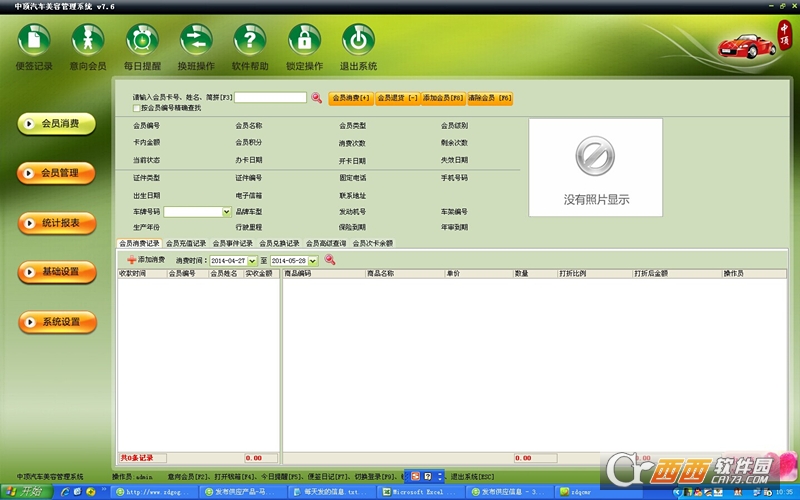
Task: Click the 添加会员[F8] button
Action: pyautogui.click(x=443, y=98)
